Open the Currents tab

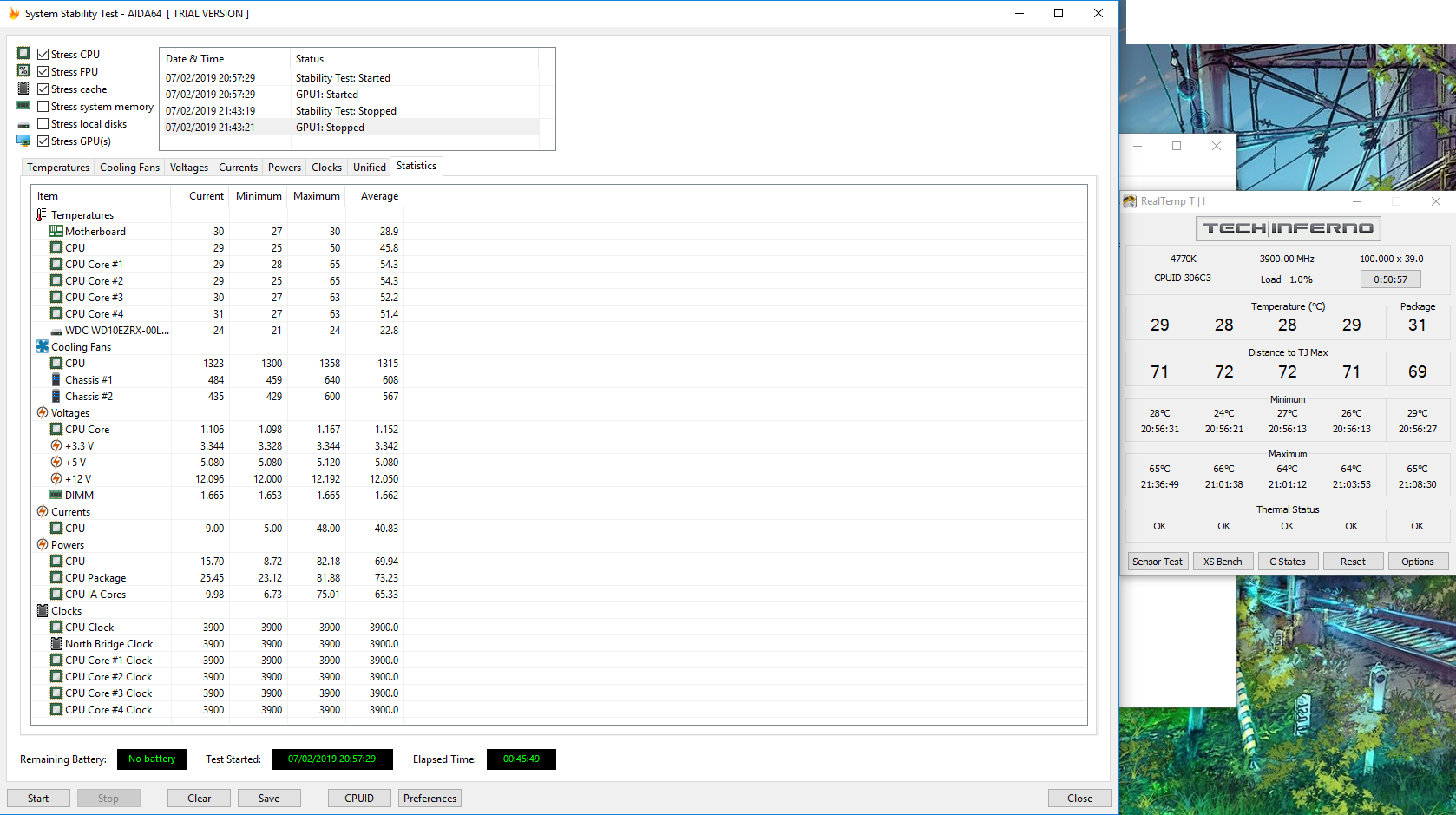tap(239, 168)
